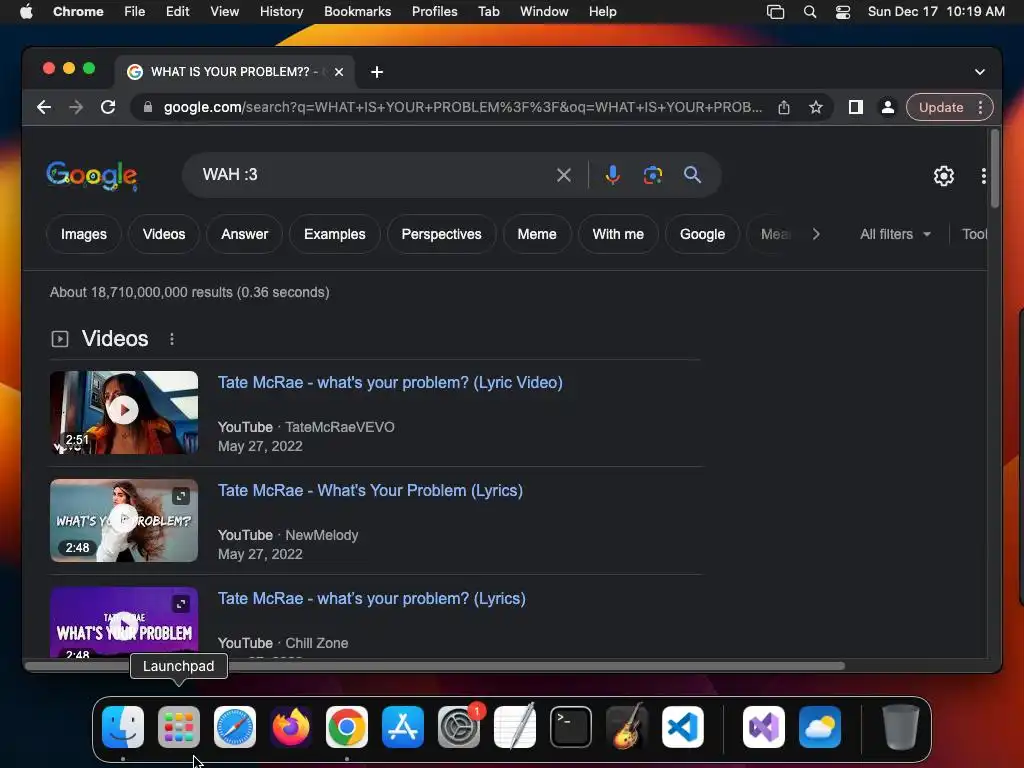Select the Answer filter chip

[x=244, y=234]
